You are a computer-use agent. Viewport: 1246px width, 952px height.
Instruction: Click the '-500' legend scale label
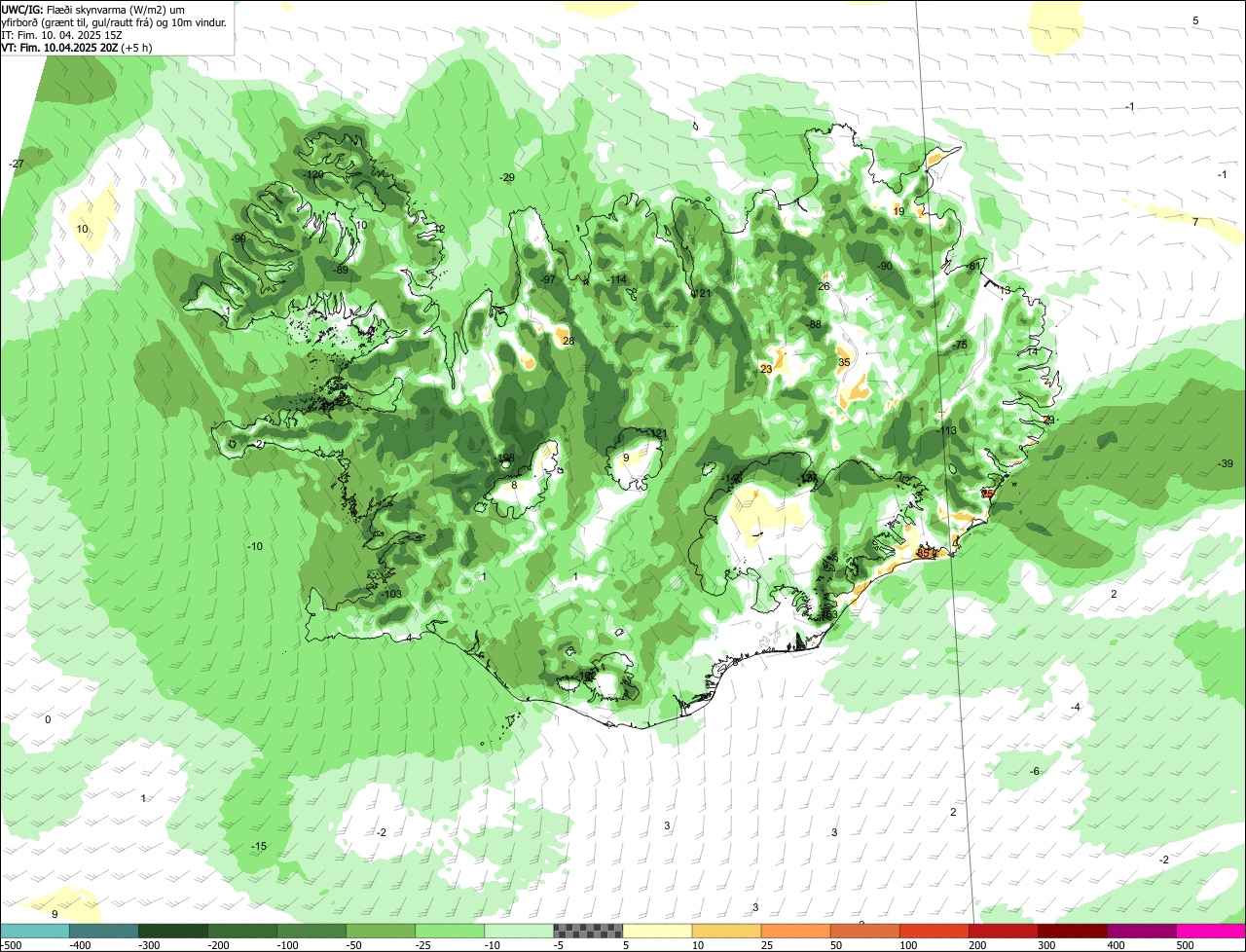click(x=12, y=945)
